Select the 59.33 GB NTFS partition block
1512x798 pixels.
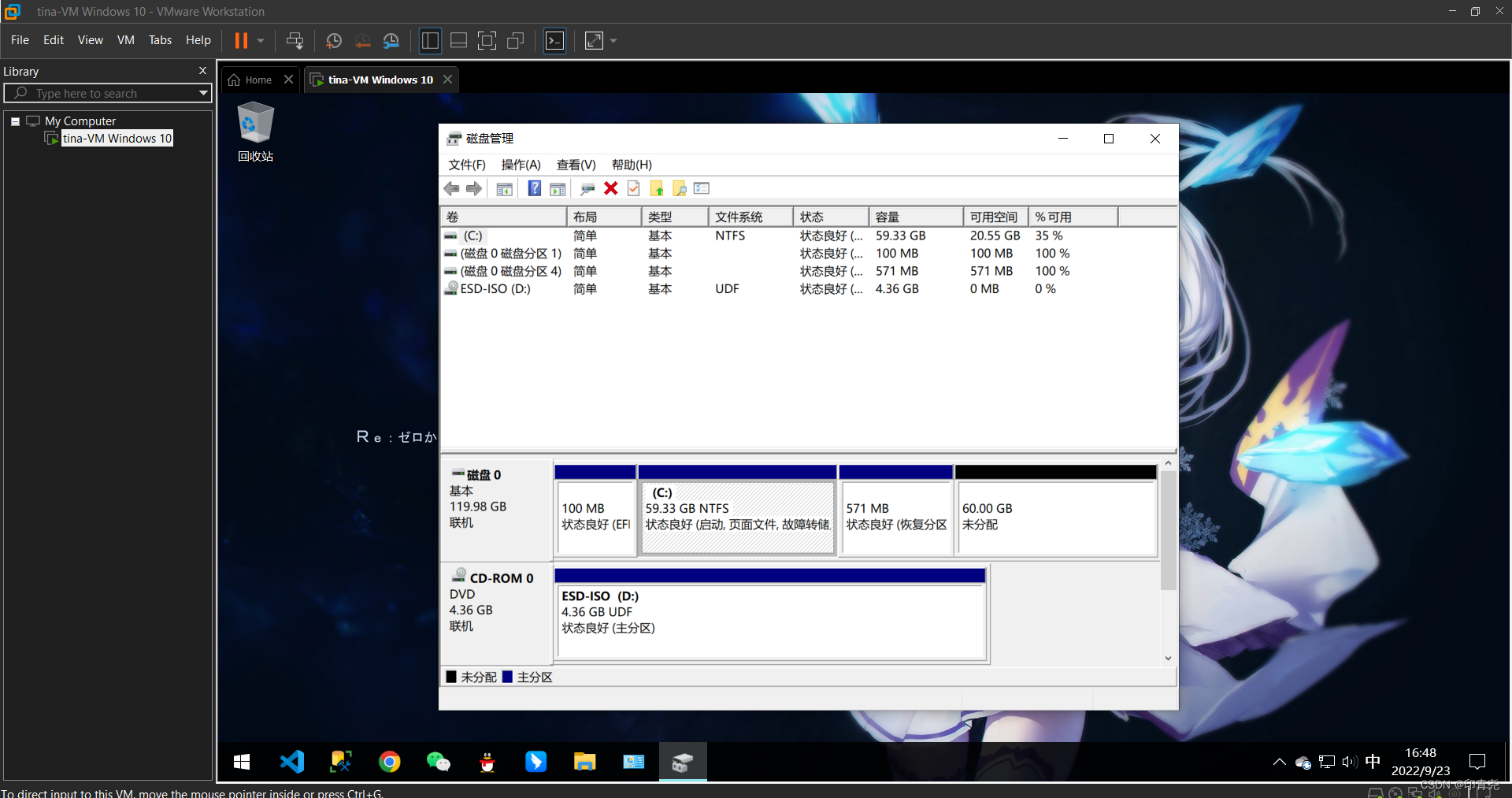click(737, 510)
